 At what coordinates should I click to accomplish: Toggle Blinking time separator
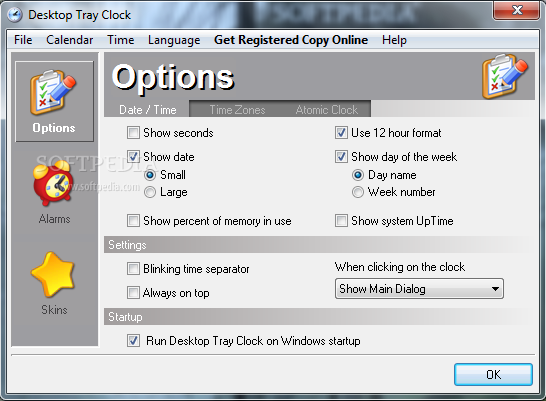(133, 269)
